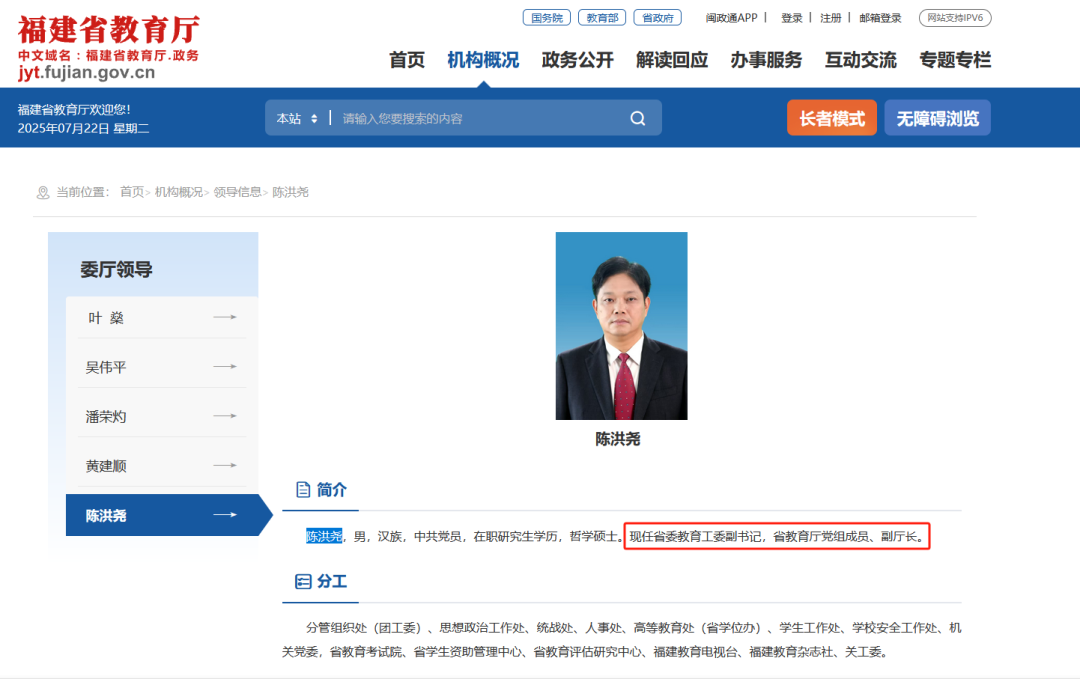Open the 国务院 link

click(x=547, y=17)
